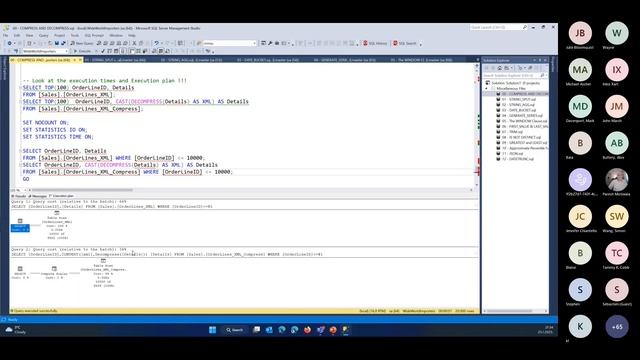
Task: Open the SQL Prompt menu
Action: tap(94, 36)
